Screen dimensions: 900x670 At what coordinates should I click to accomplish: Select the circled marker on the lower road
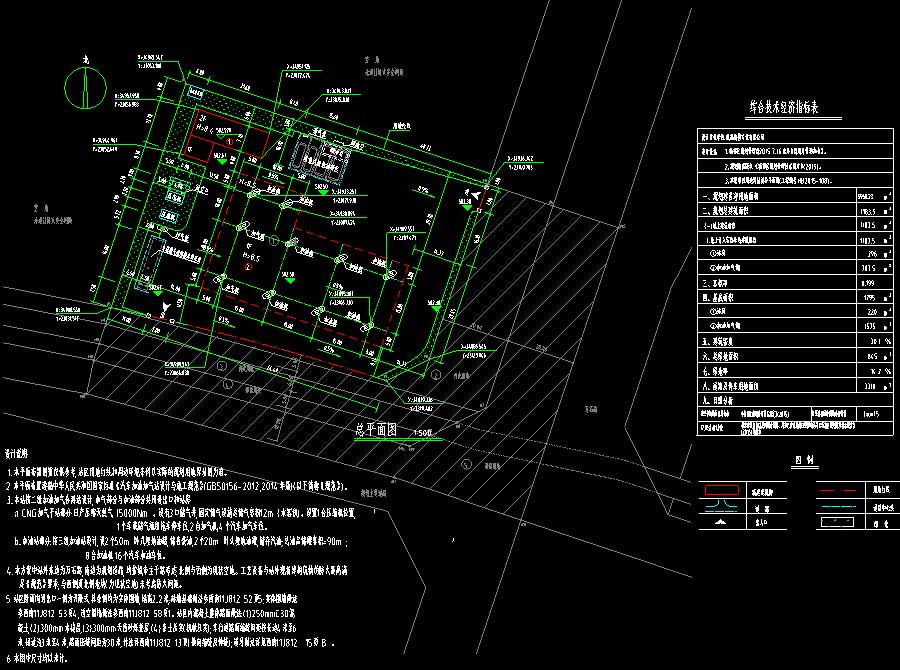pos(465,463)
